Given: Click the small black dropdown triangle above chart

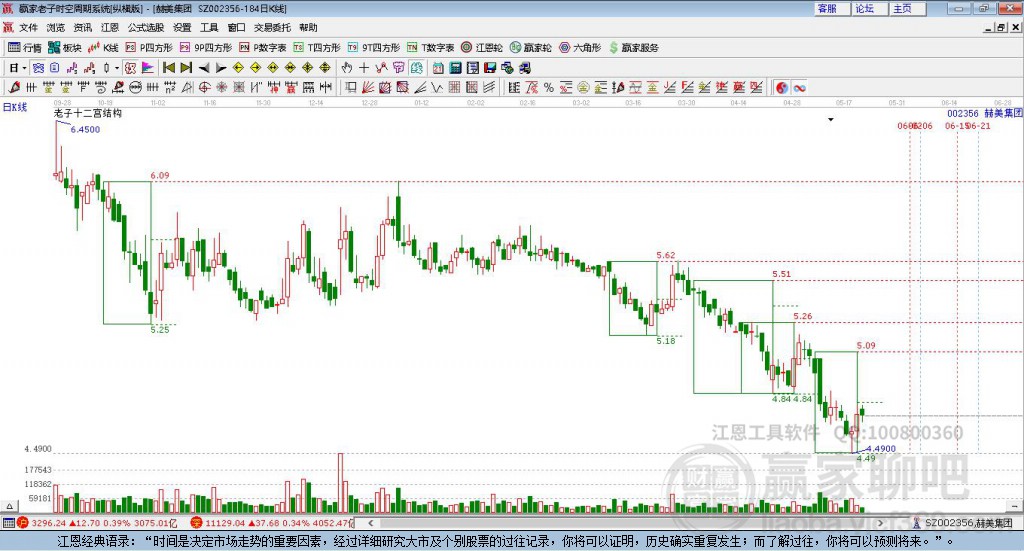Looking at the screenshot, I should tap(831, 119).
